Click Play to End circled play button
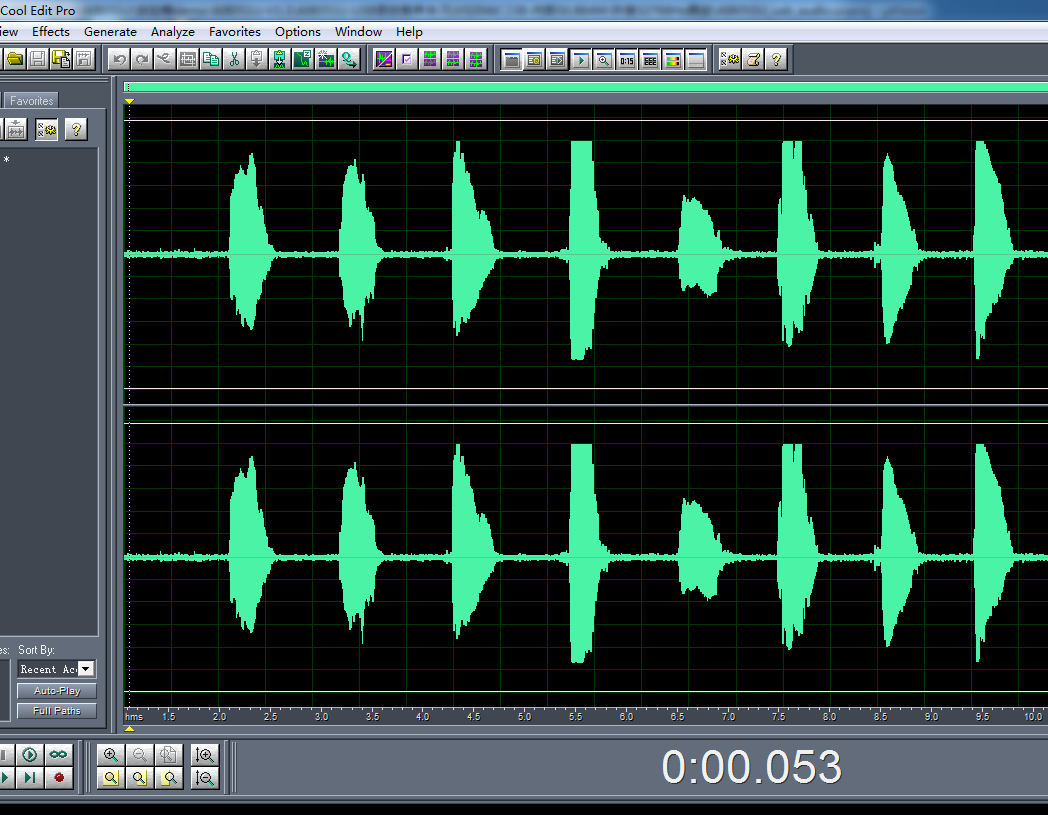 click(29, 755)
